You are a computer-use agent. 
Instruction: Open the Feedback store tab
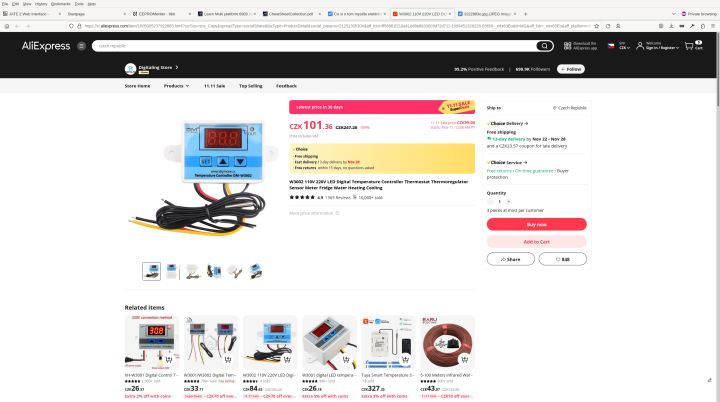286,86
